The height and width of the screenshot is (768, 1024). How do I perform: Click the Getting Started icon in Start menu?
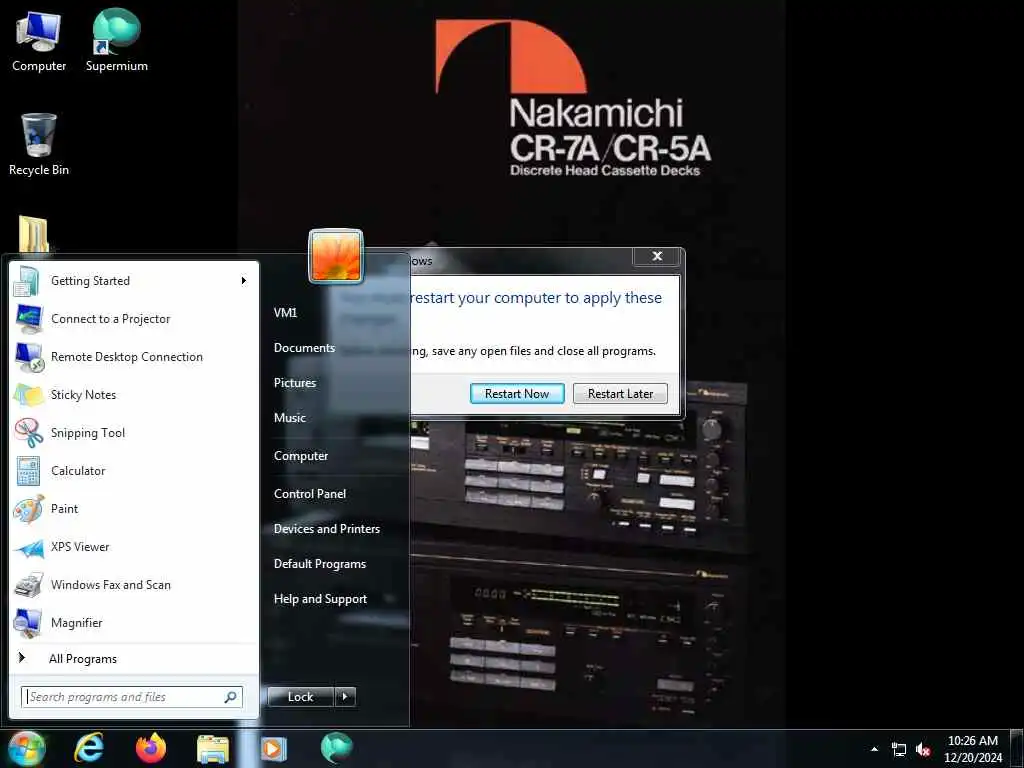(27, 281)
